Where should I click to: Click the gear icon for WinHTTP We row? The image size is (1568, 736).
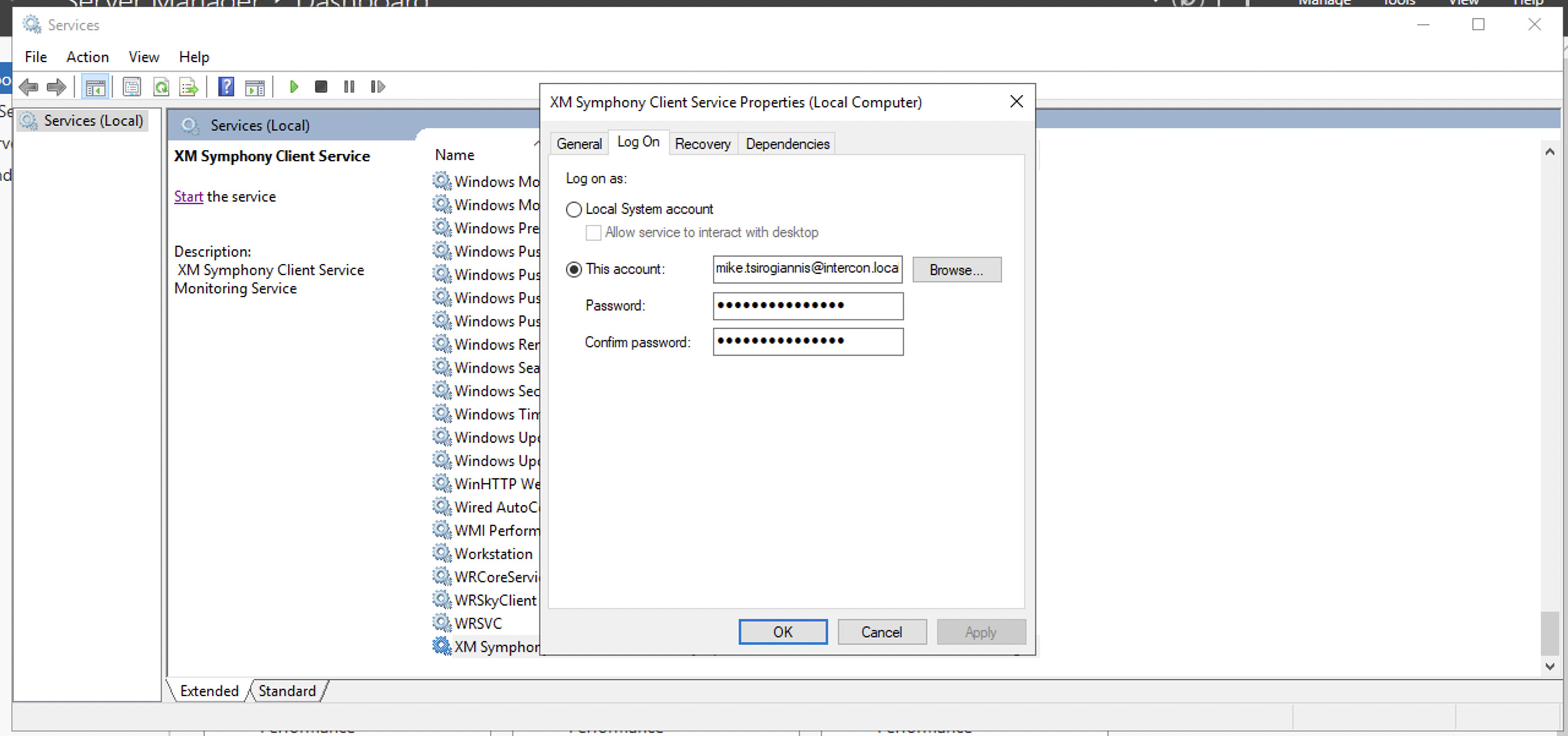click(442, 483)
